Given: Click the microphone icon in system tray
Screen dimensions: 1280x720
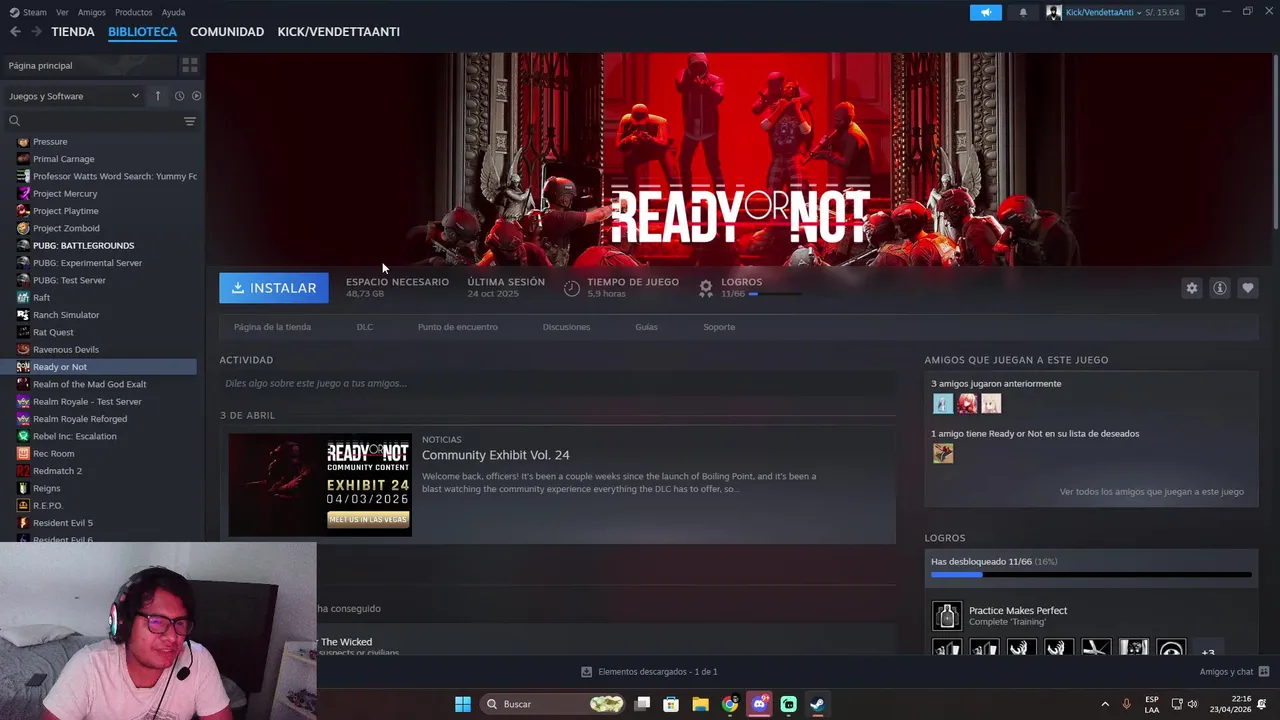Looking at the screenshot, I should point(1127,704).
